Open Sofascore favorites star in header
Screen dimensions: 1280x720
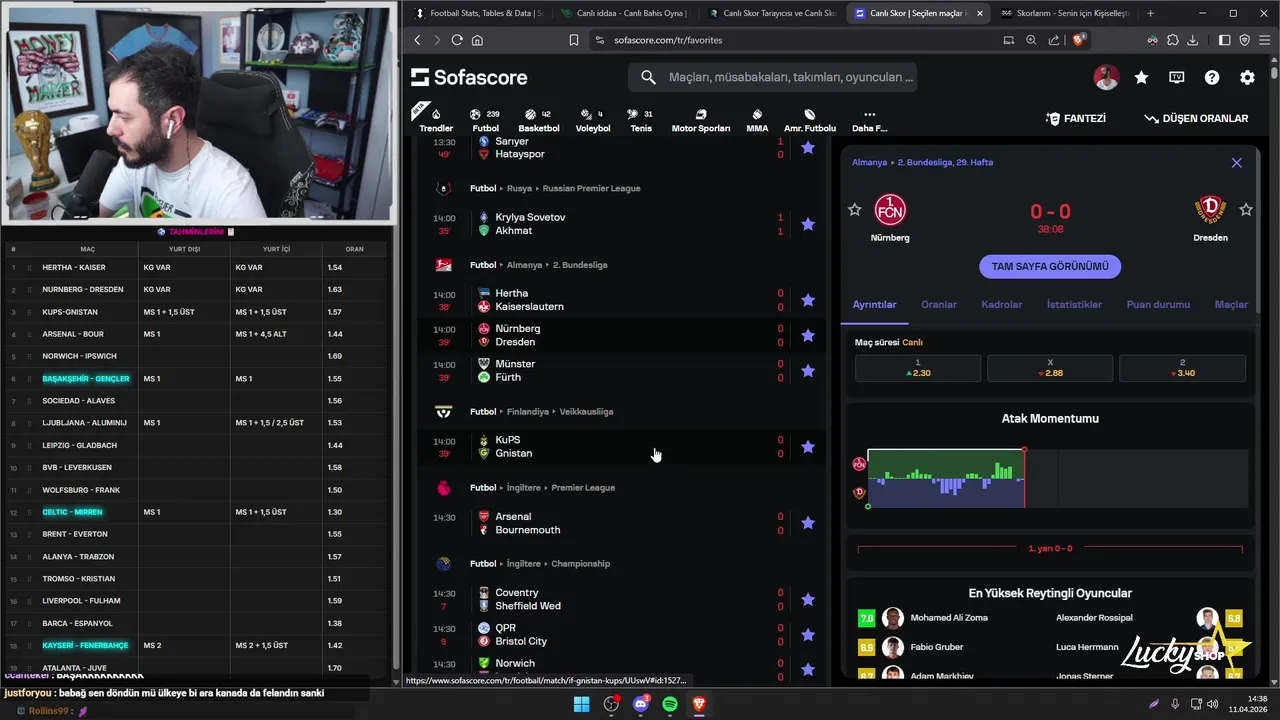(x=1141, y=78)
